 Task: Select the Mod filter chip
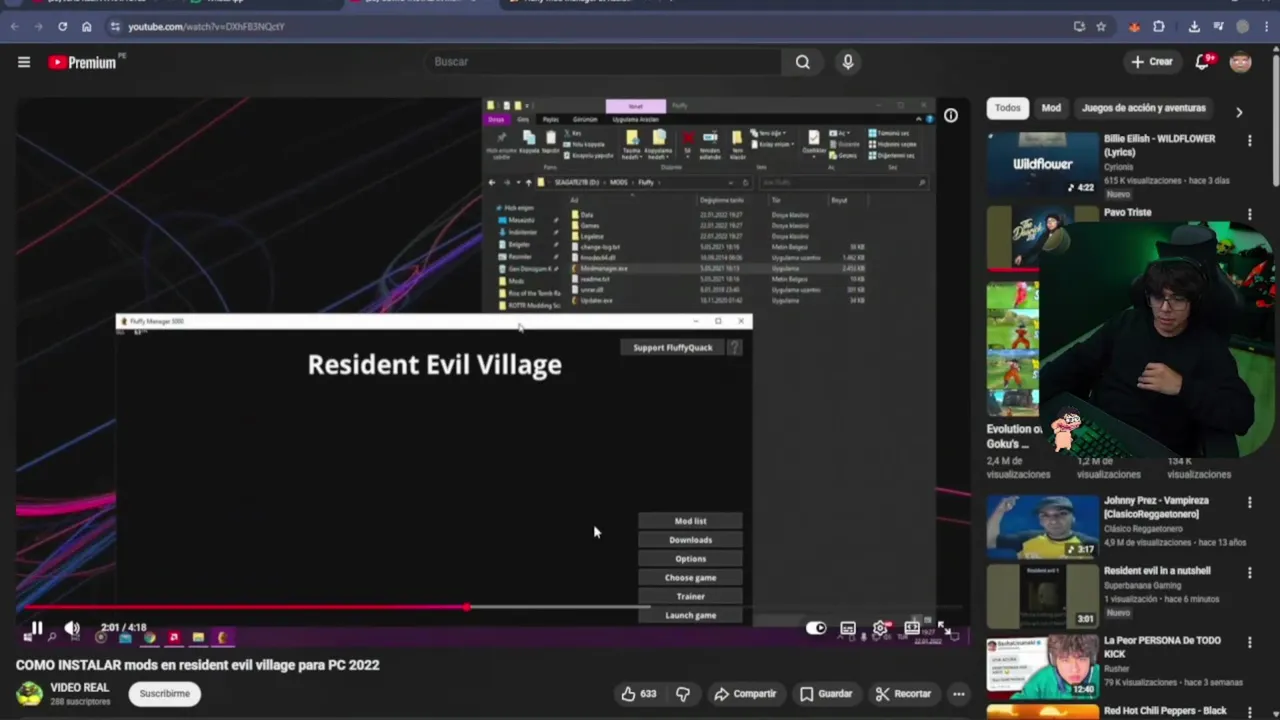coord(1051,108)
